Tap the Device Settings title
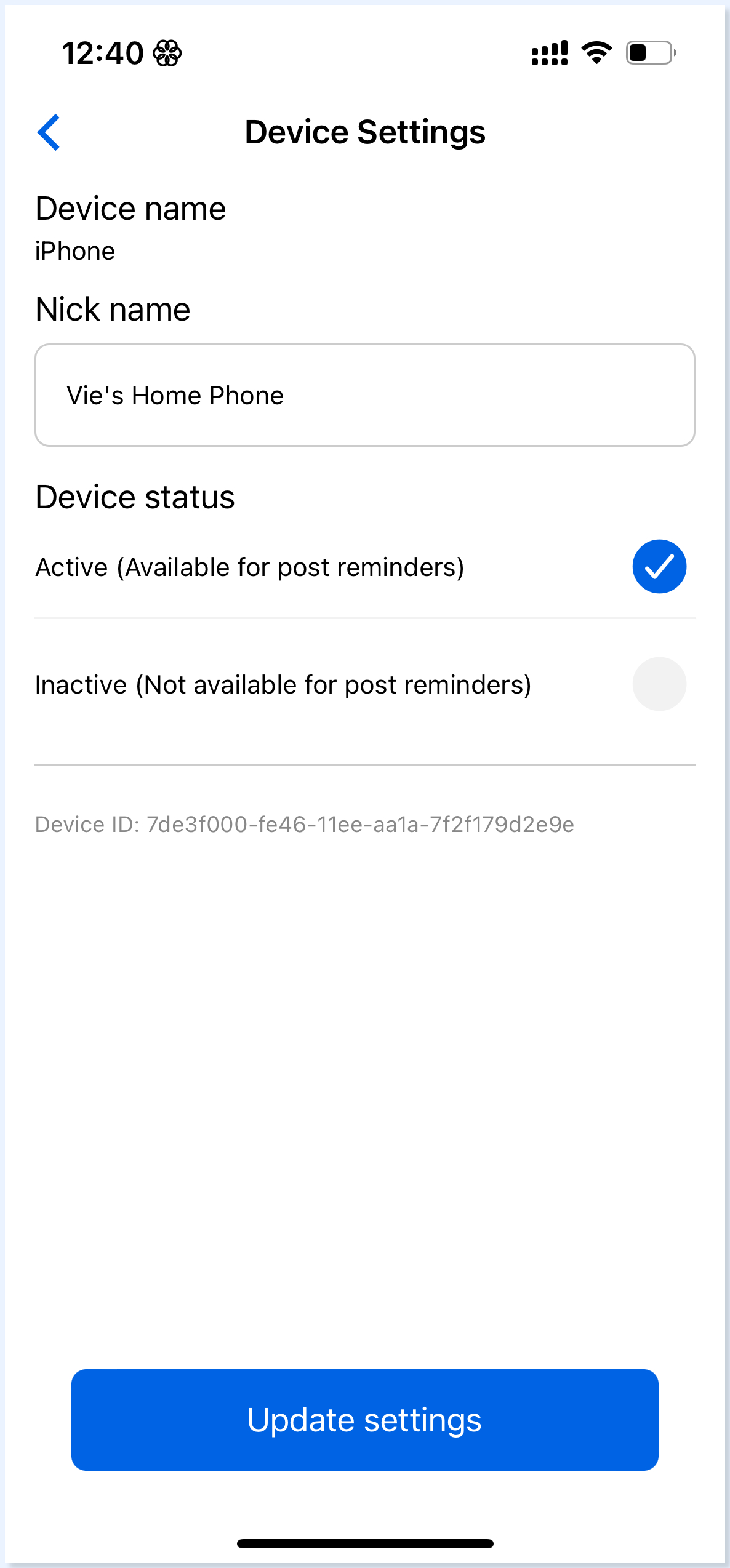This screenshot has width=730, height=1568. 365,132
